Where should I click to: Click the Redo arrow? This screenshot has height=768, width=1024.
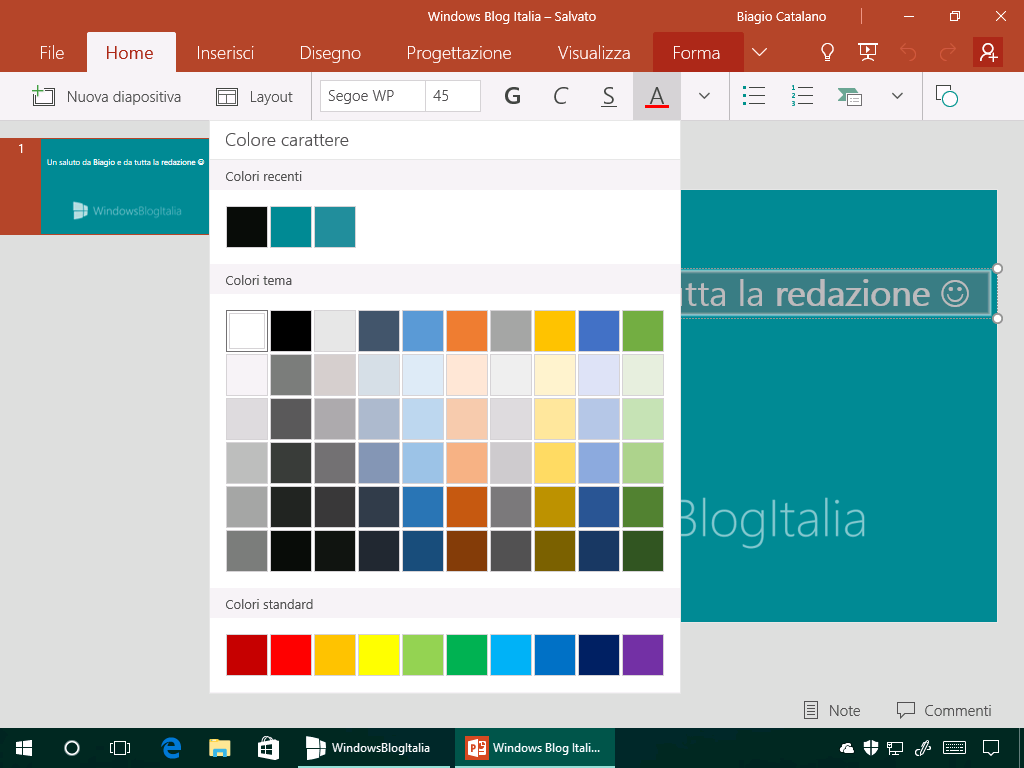pos(948,52)
